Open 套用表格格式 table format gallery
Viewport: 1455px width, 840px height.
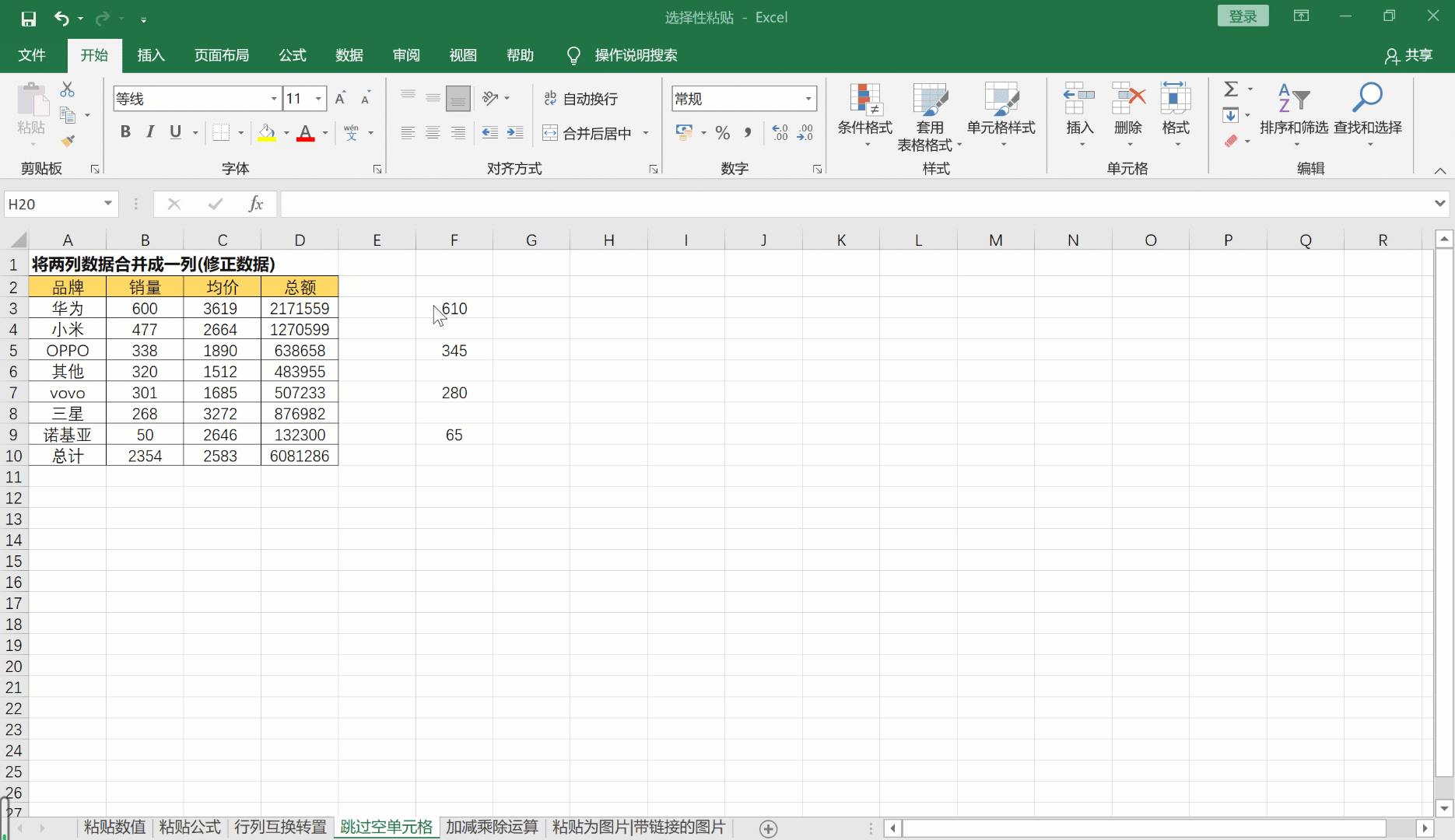click(929, 117)
